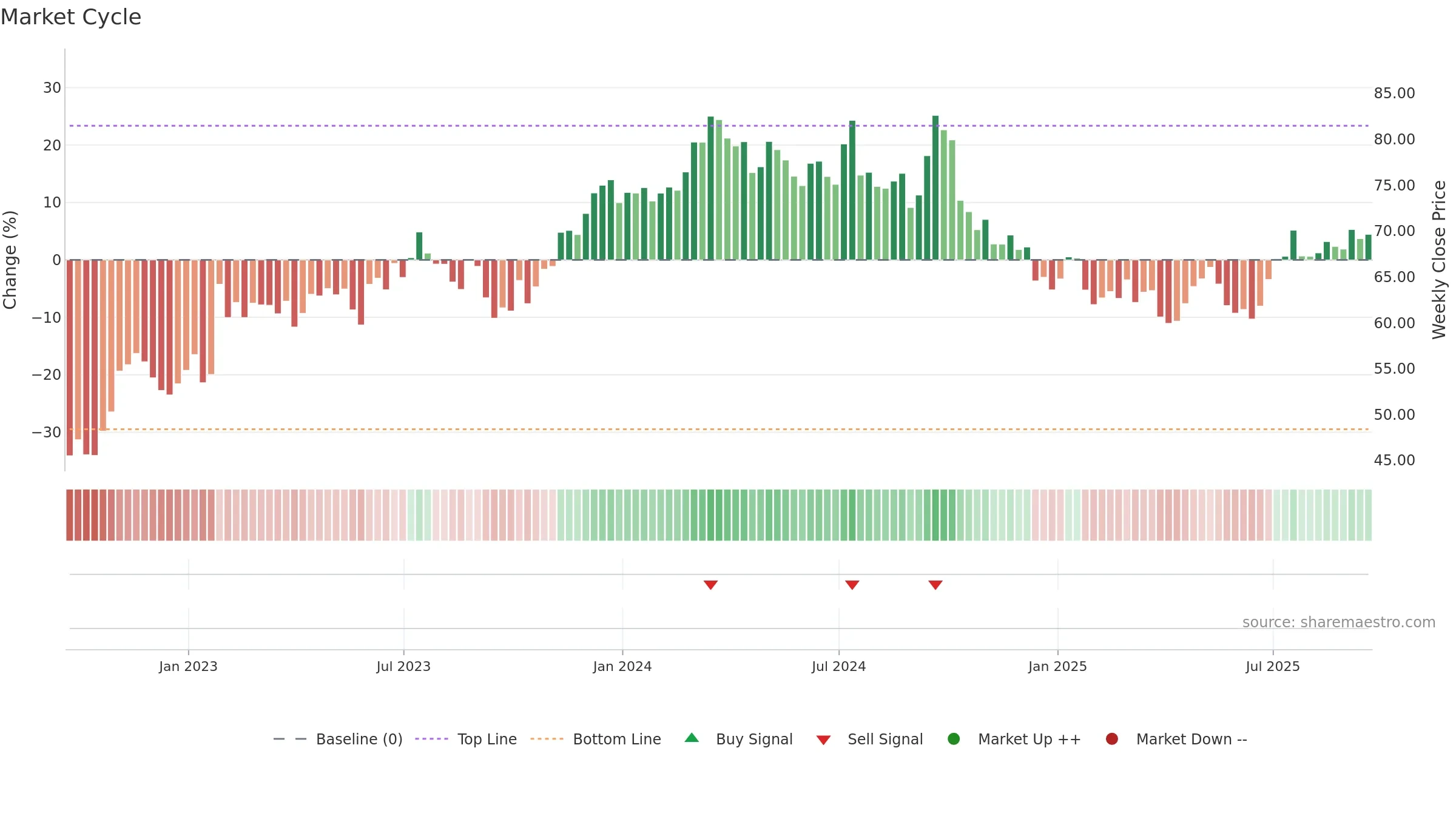The height and width of the screenshot is (819, 1456).
Task: Select the first sell signal marker before Jul 2024
Action: click(x=710, y=585)
